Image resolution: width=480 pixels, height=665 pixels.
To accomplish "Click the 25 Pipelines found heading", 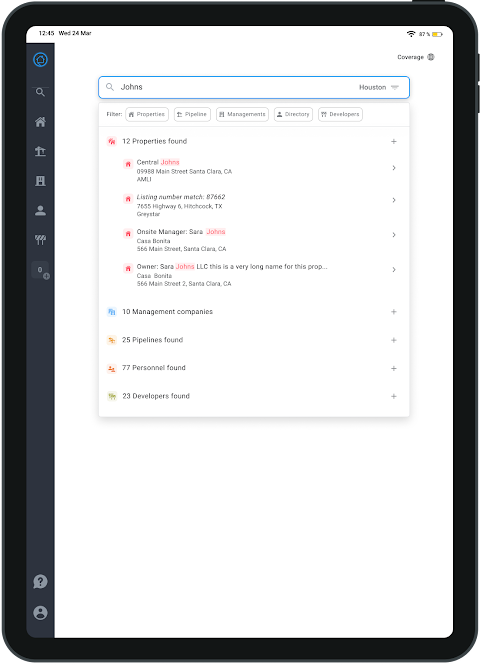I will coord(153,340).
